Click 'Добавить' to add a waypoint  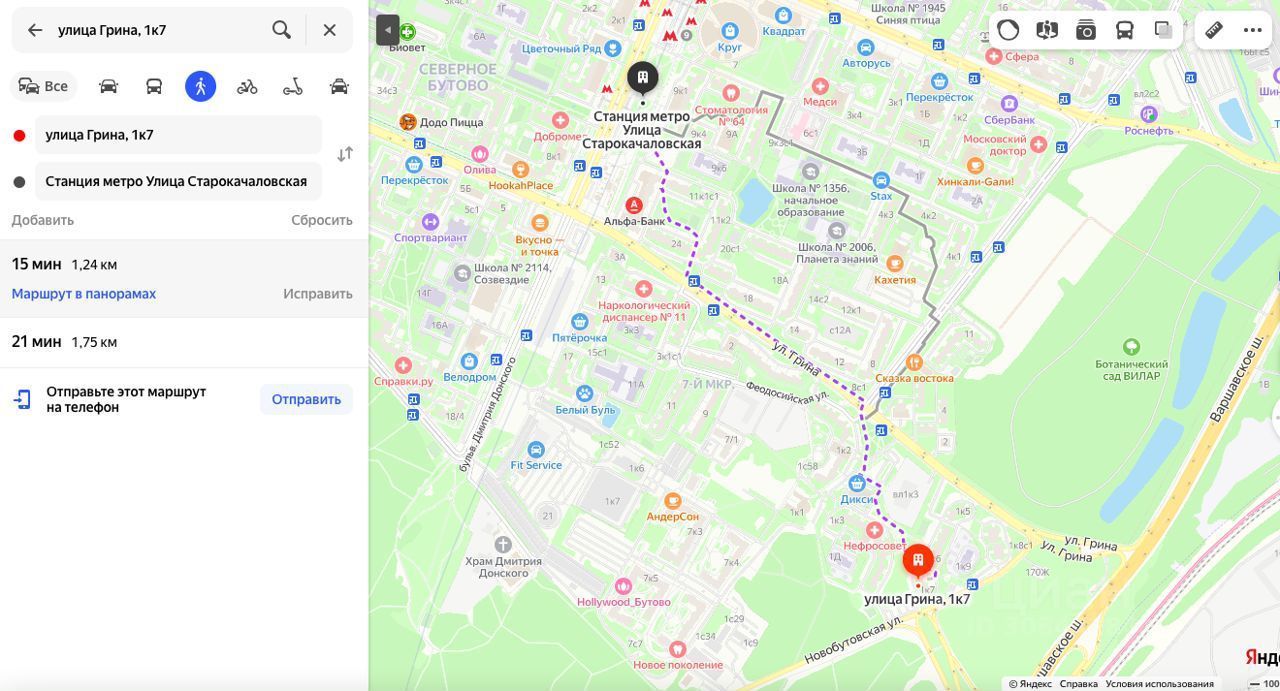43,220
